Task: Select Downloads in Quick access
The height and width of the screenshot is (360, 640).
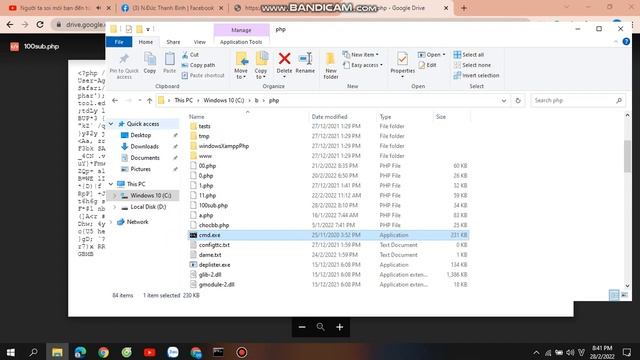Action: [x=144, y=146]
